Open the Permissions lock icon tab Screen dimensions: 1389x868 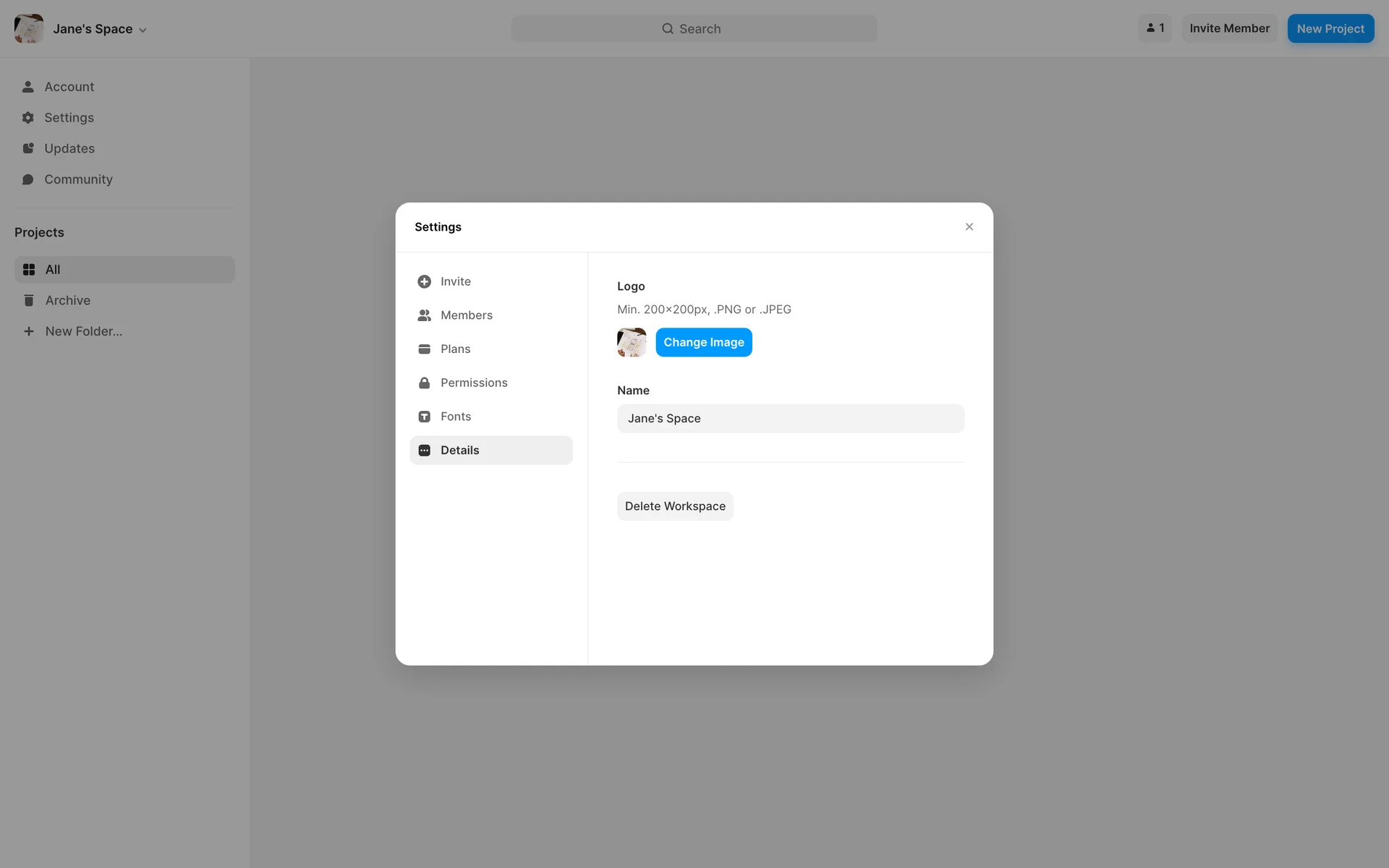(424, 383)
